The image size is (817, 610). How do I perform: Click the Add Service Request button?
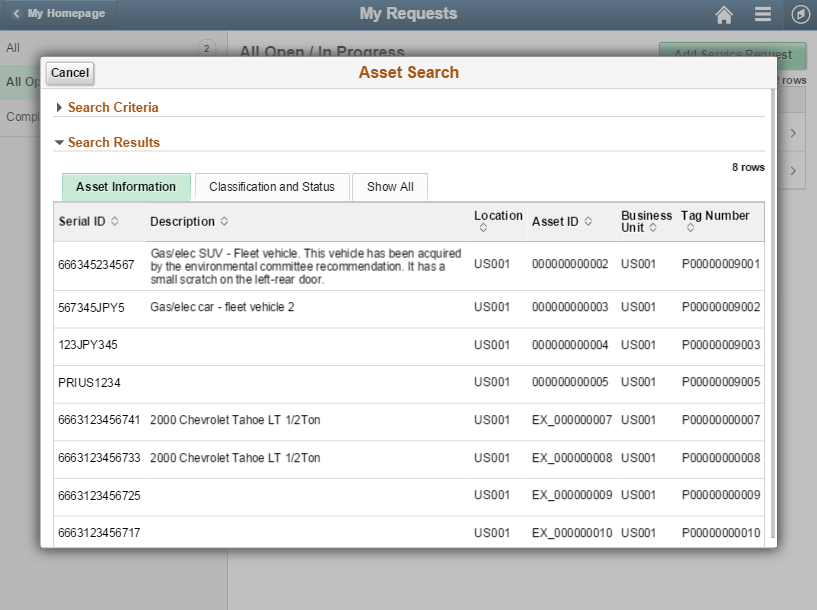[x=731, y=56]
